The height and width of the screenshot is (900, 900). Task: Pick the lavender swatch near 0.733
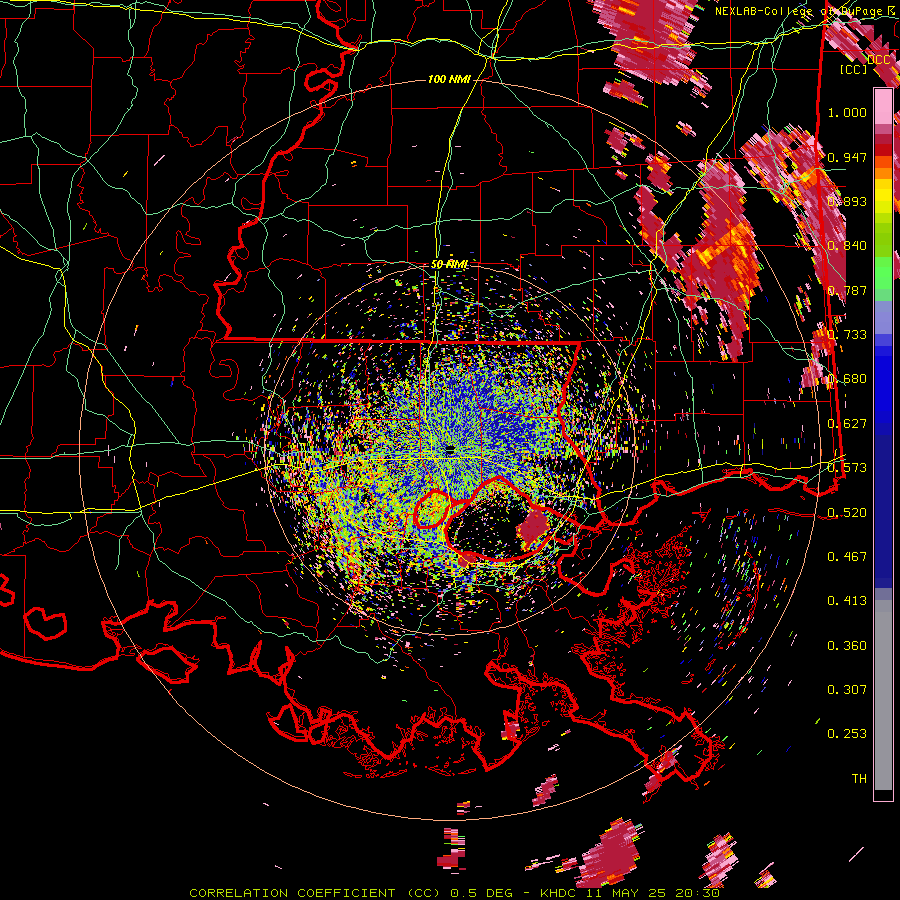883,317
